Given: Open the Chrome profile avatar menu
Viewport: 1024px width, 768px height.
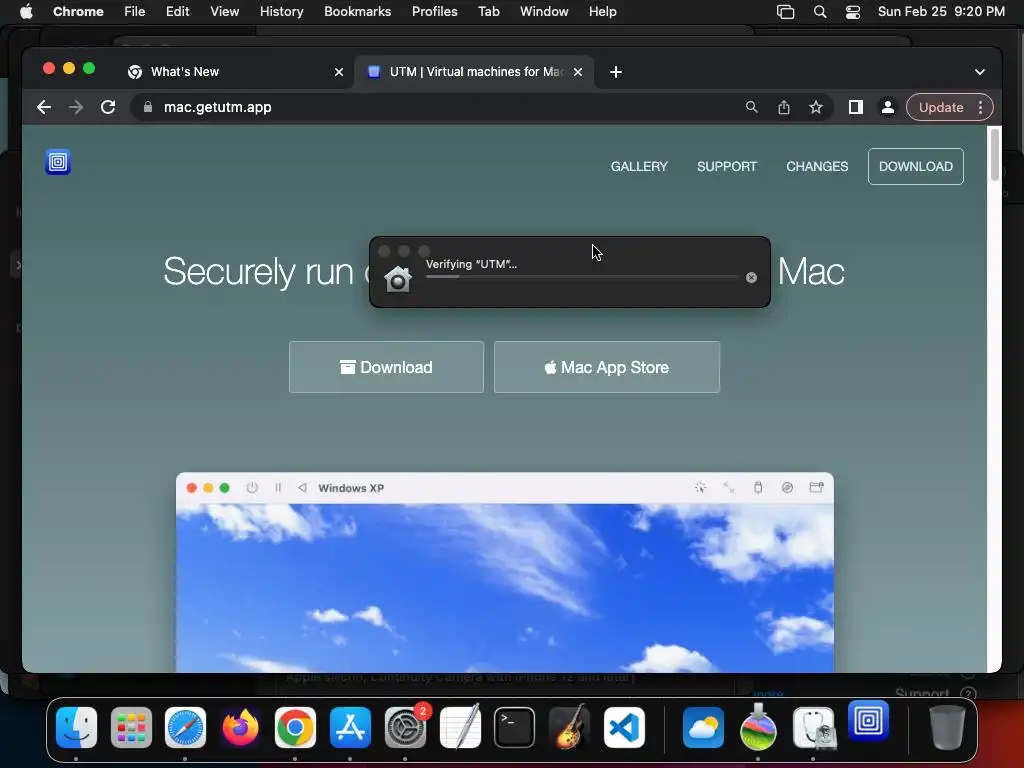Looking at the screenshot, I should tap(888, 107).
